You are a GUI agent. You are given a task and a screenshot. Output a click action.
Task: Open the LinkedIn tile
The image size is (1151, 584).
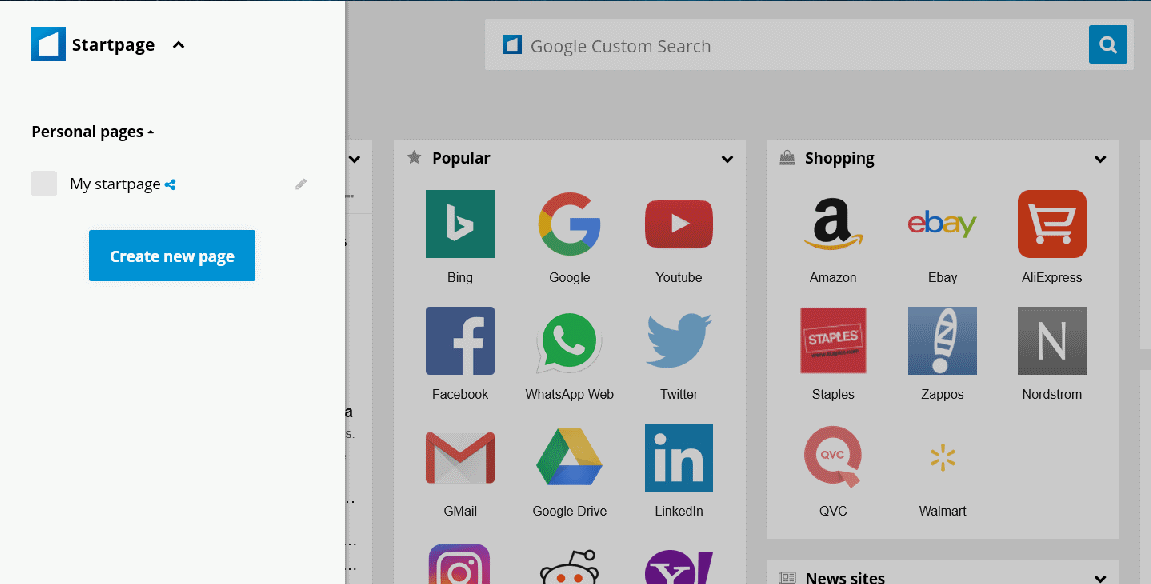coord(678,458)
